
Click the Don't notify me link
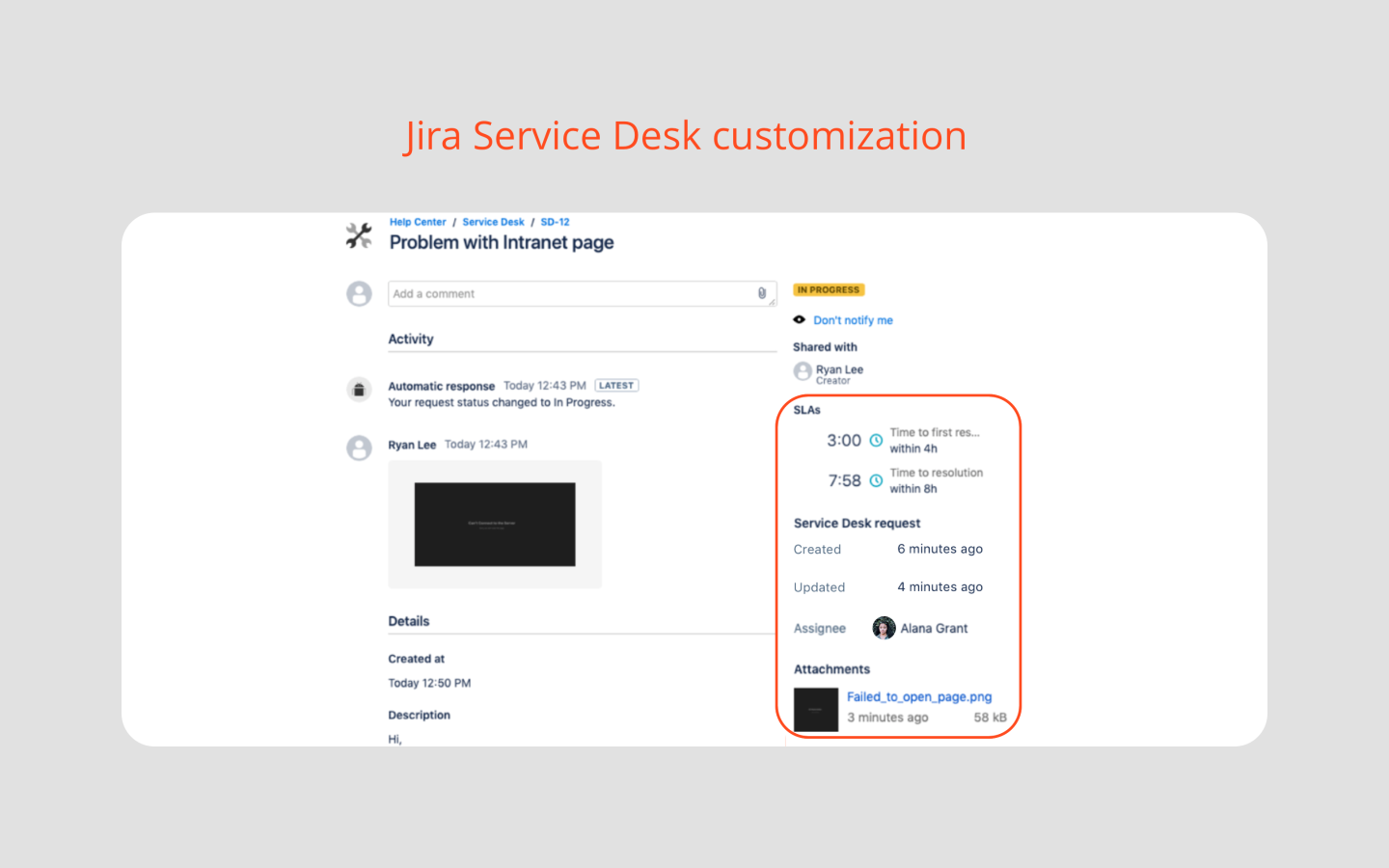(x=853, y=320)
